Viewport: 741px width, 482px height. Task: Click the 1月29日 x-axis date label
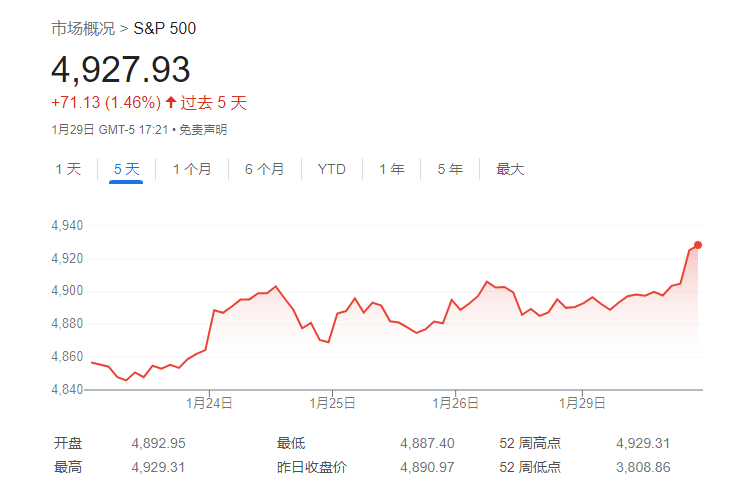[x=582, y=403]
